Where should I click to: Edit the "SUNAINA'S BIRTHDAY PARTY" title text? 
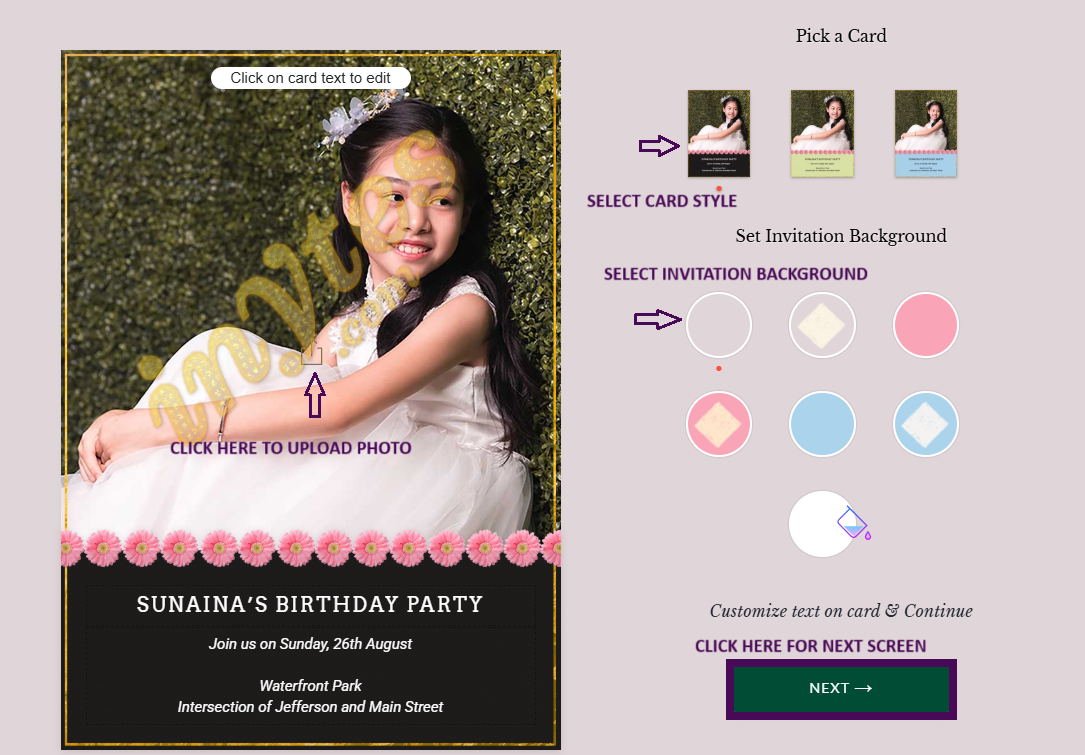pyautogui.click(x=310, y=605)
